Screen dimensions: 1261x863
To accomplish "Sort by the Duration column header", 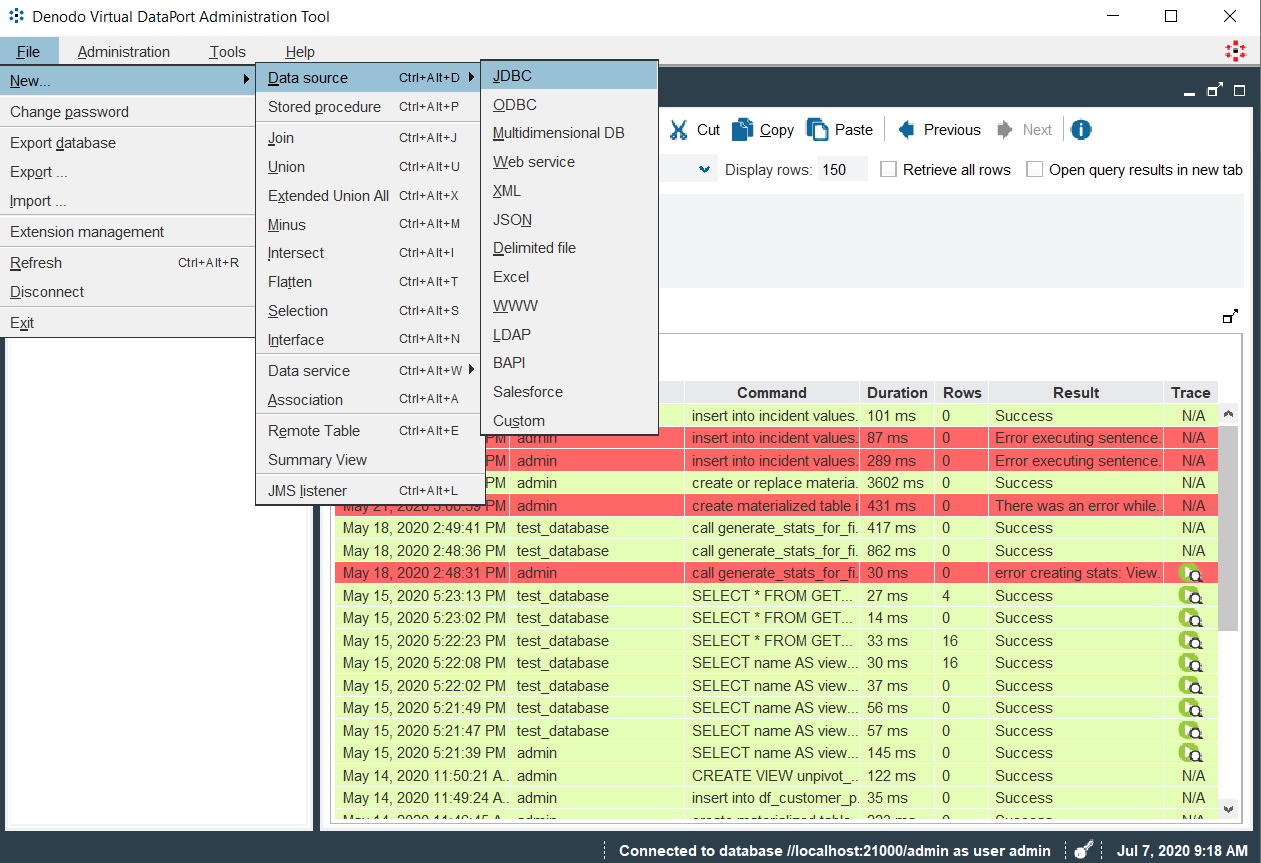I will (x=897, y=393).
